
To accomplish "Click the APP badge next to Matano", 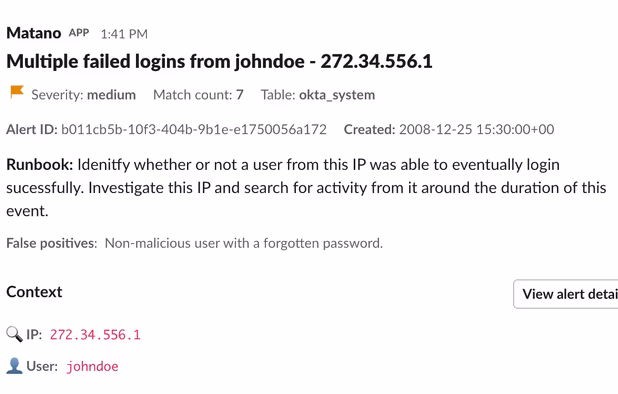I will click(x=79, y=33).
